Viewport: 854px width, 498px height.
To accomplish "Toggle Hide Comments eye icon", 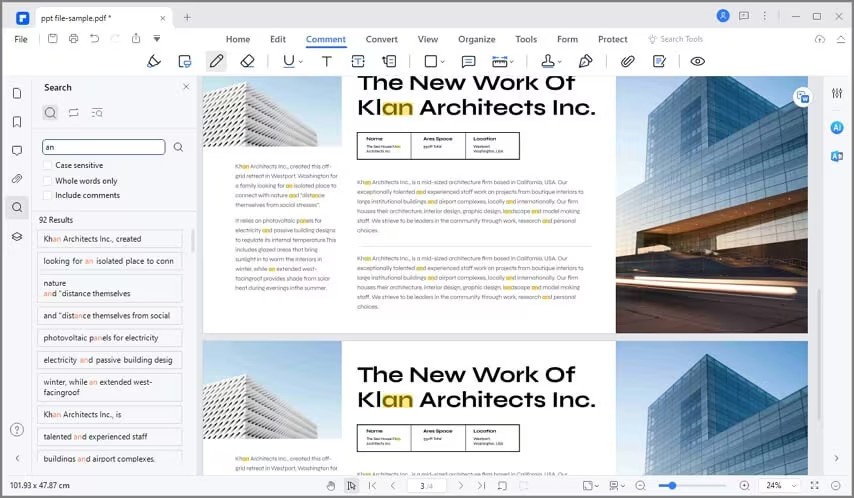I will tap(698, 62).
